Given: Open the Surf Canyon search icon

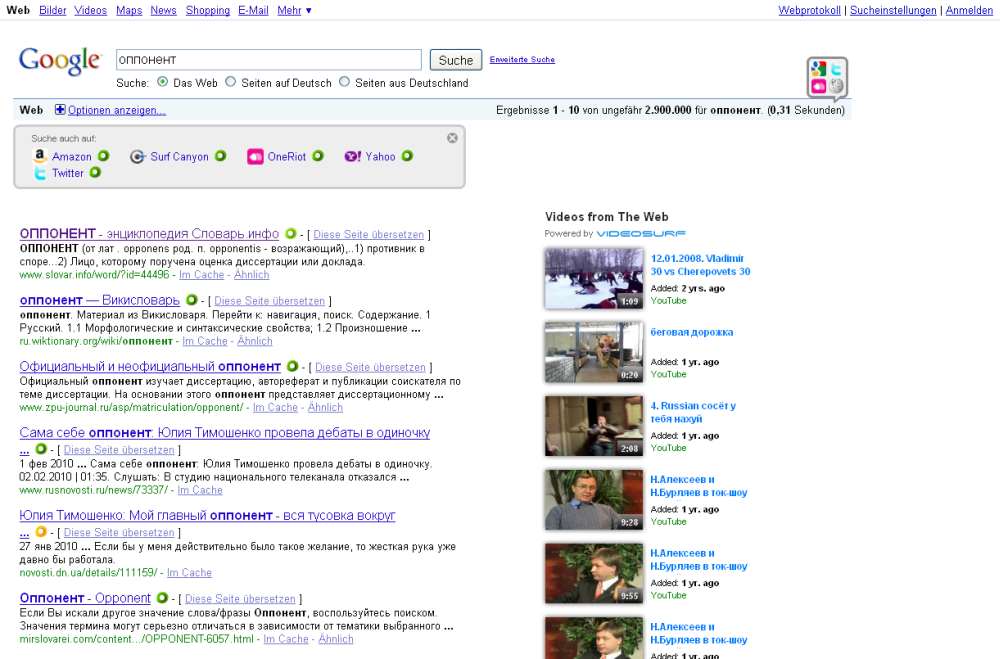Looking at the screenshot, I should click(137, 156).
